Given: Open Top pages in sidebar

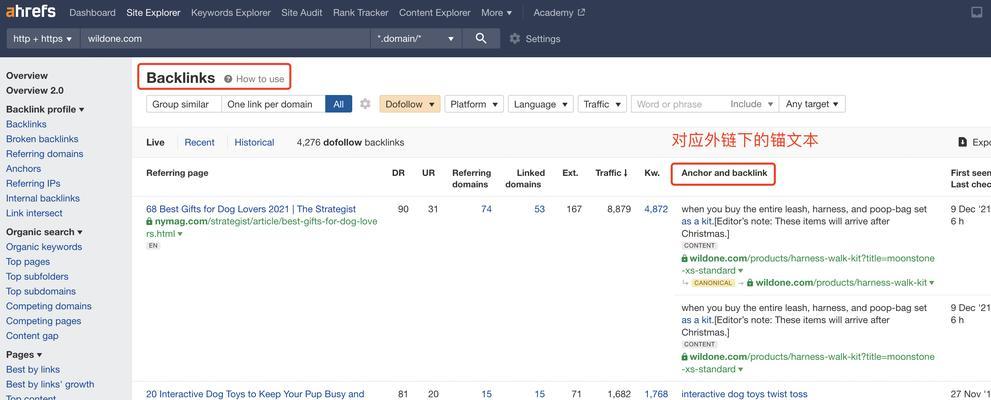Looking at the screenshot, I should click(28, 262).
